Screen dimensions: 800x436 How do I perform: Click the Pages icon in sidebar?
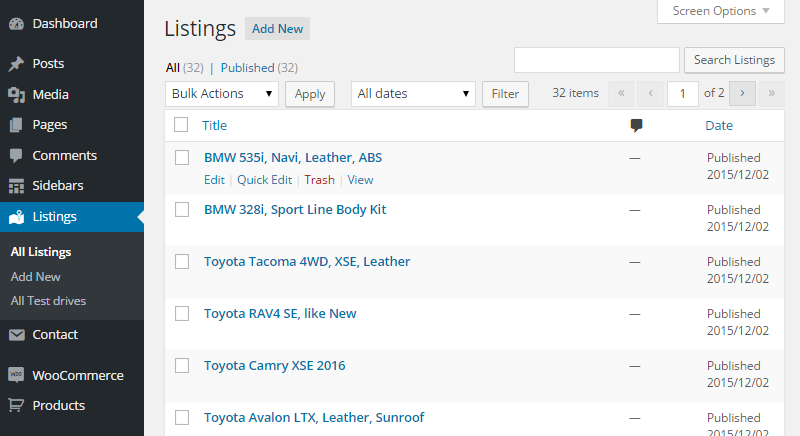16,125
